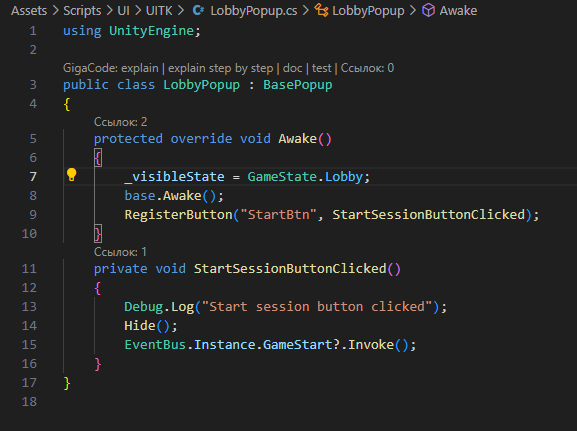Click the method cube icon before Awake breadcrumb

428,10
